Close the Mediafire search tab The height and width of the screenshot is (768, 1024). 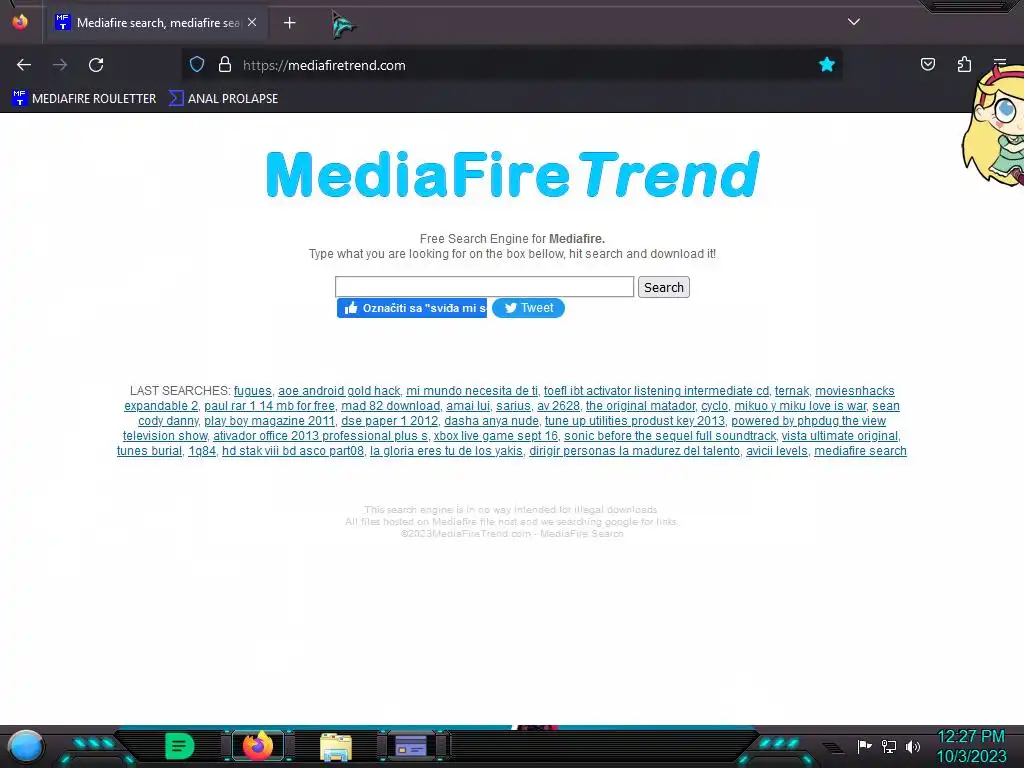click(252, 22)
